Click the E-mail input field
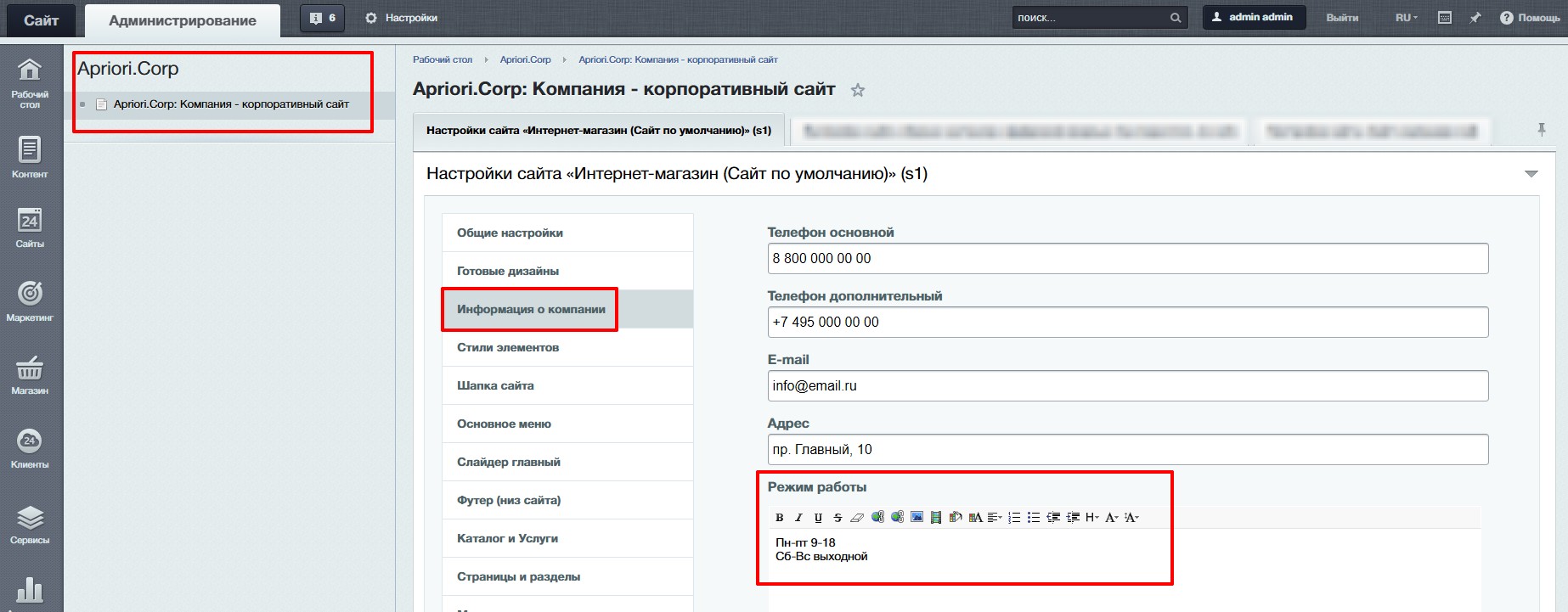Screen dimensions: 1568x612 [x=1127, y=385]
